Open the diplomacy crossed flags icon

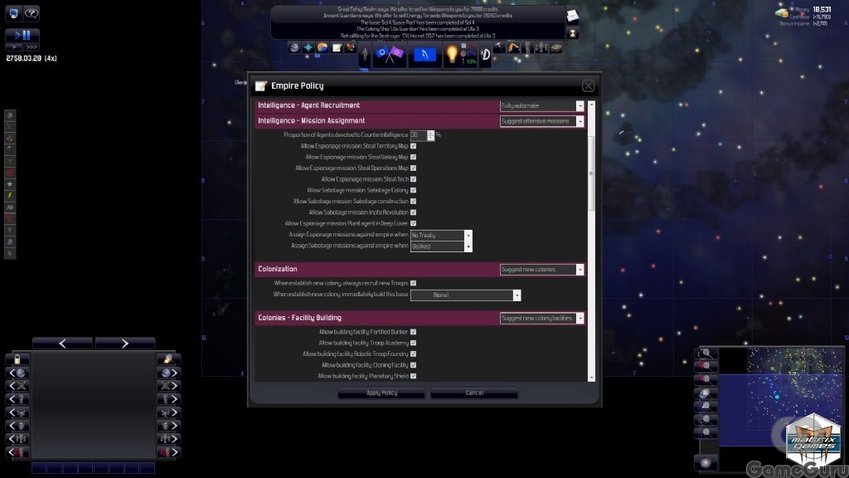pos(389,55)
